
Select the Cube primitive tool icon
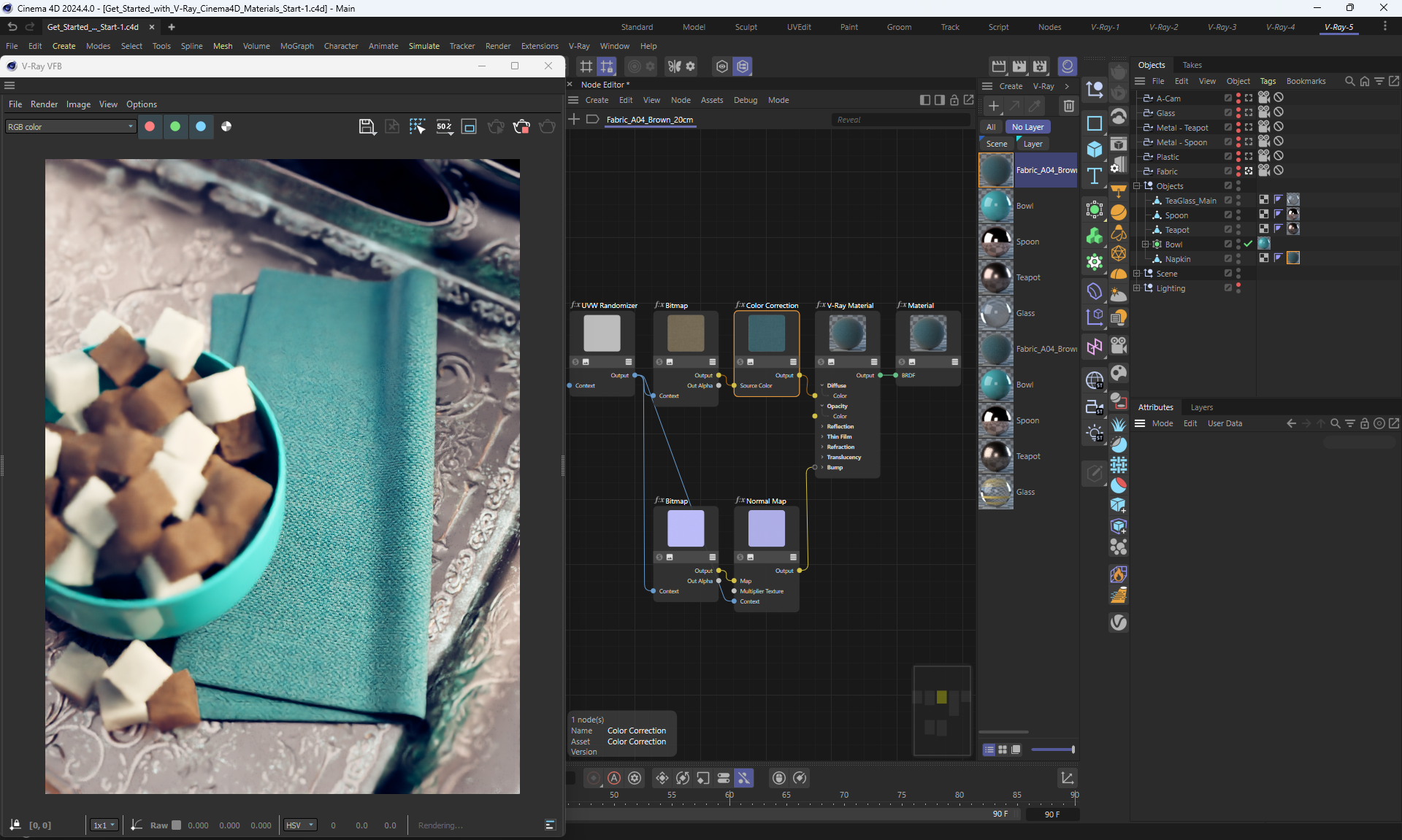(1094, 150)
